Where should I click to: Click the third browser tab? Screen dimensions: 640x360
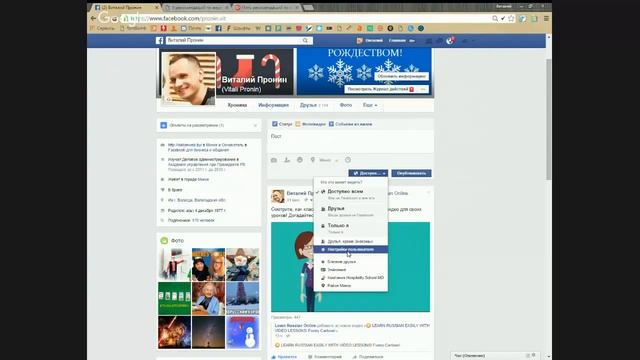point(267,7)
